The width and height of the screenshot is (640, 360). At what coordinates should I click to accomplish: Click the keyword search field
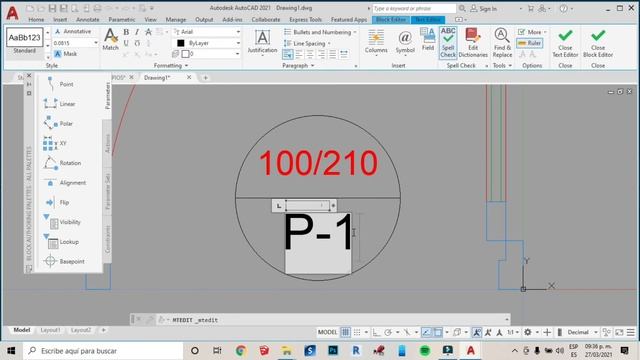(414, 9)
